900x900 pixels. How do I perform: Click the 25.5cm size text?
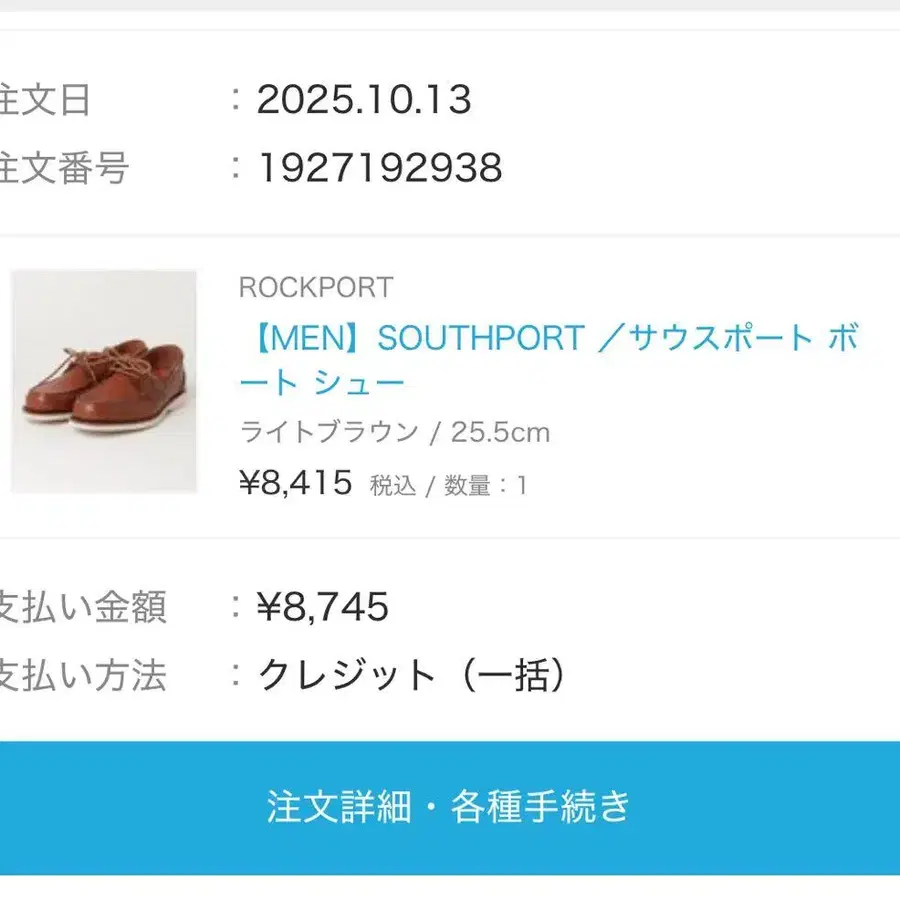500,432
